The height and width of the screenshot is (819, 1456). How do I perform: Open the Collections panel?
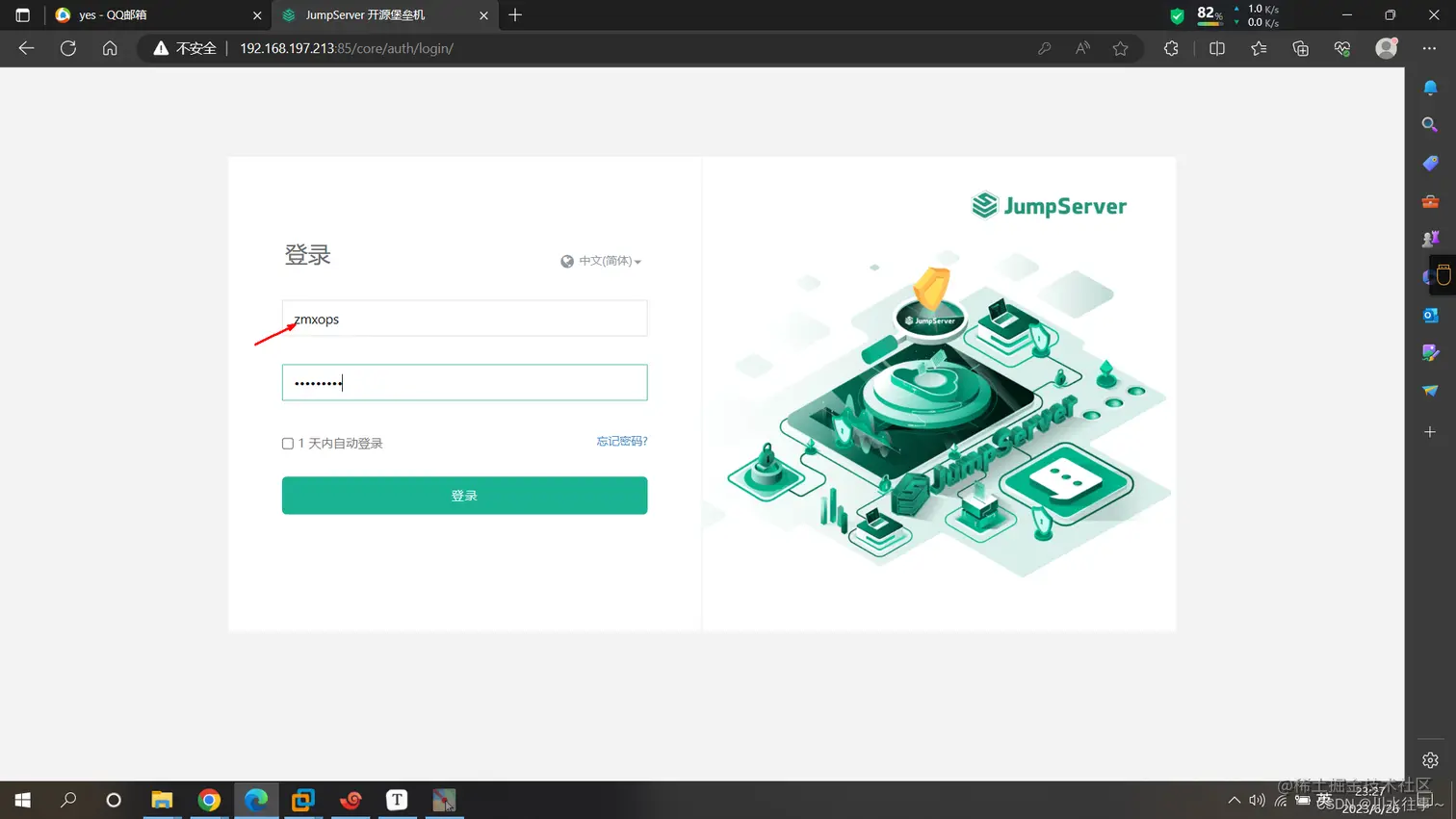pyautogui.click(x=1301, y=48)
